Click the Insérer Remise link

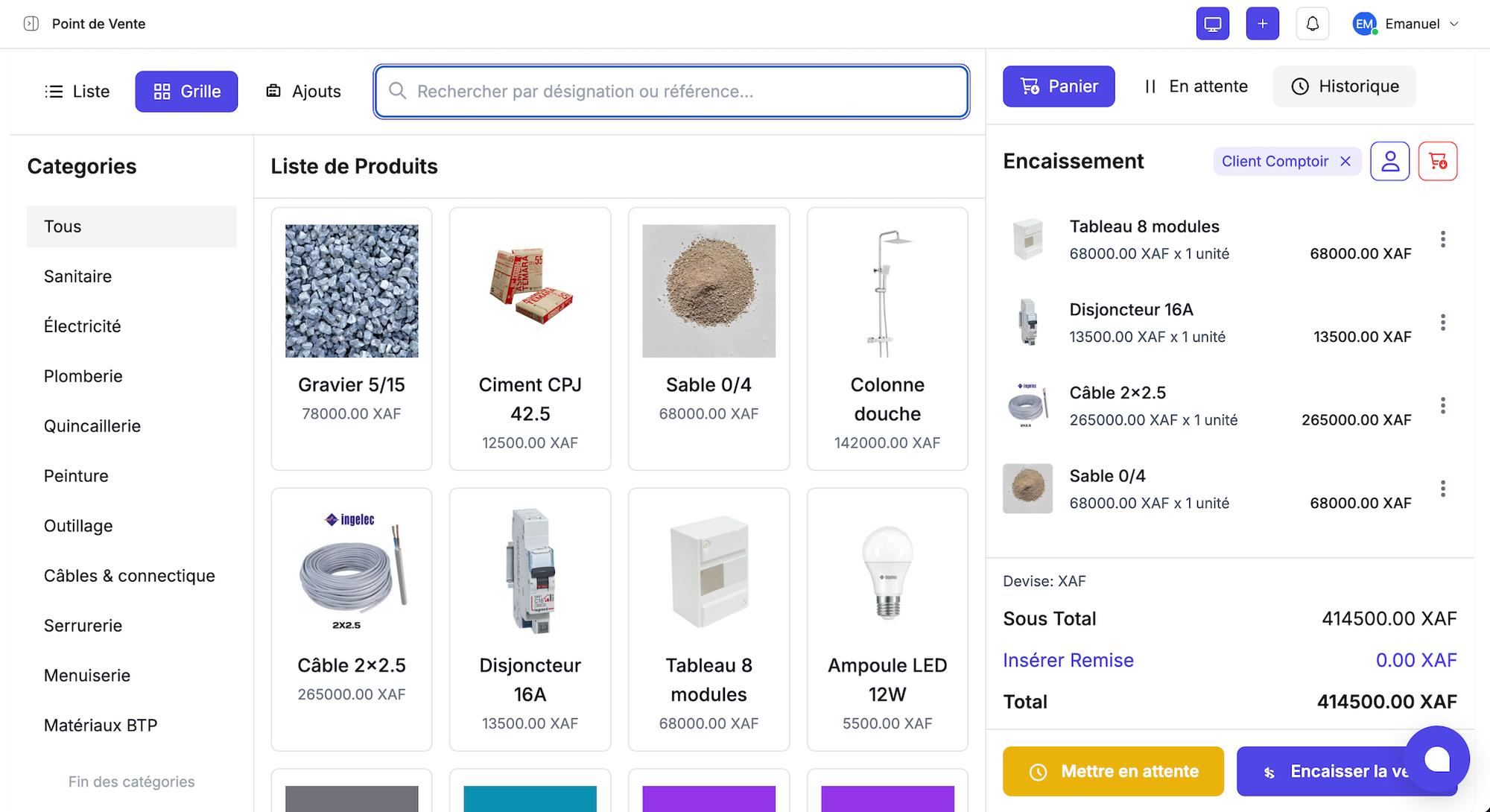coord(1068,660)
